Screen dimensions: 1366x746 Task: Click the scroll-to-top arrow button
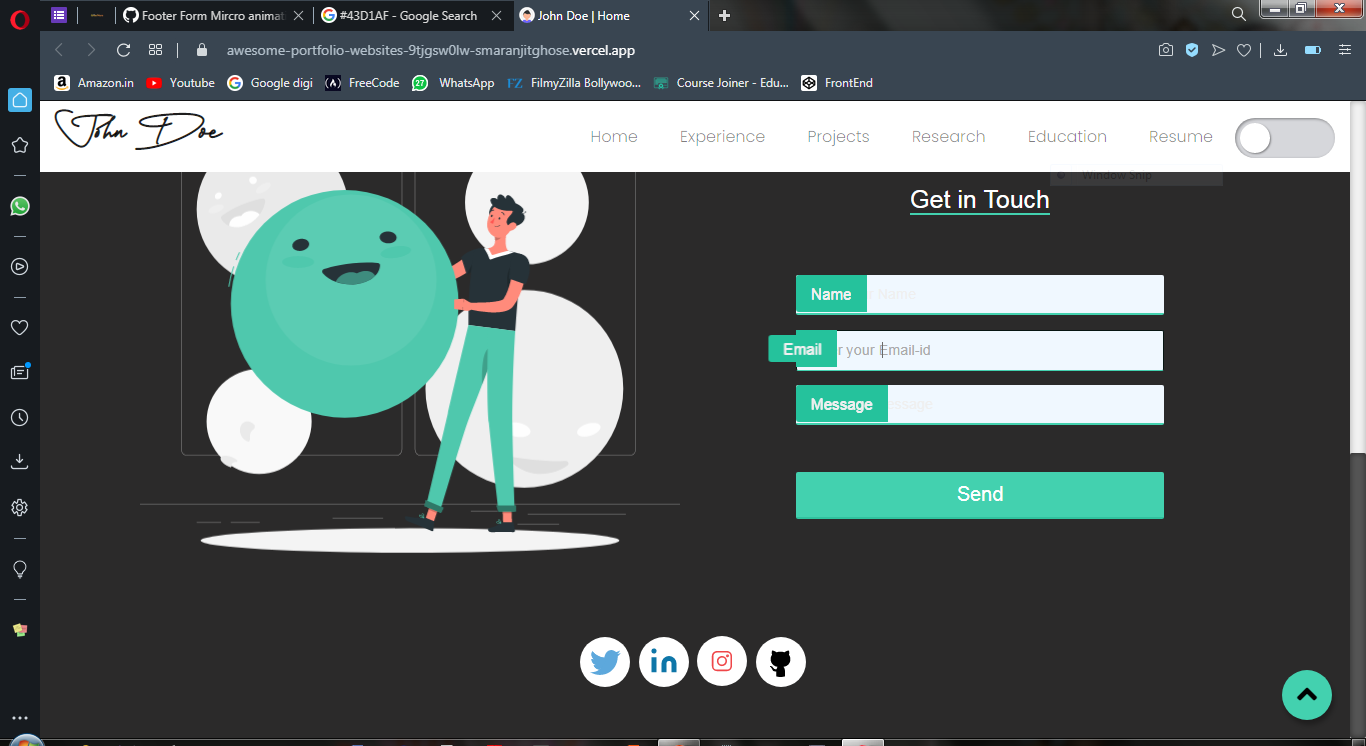[1307, 695]
